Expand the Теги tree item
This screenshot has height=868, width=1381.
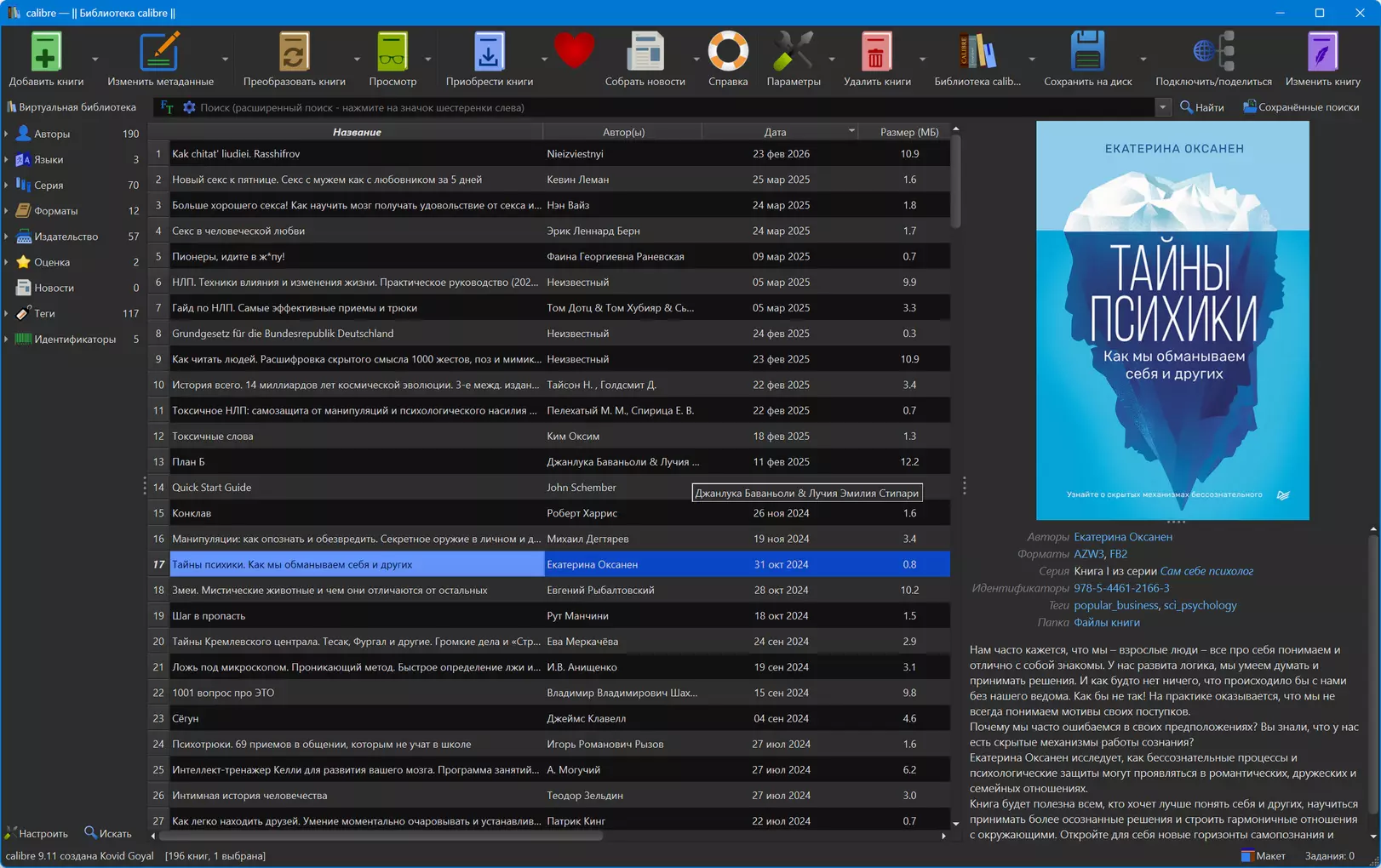[x=7, y=313]
